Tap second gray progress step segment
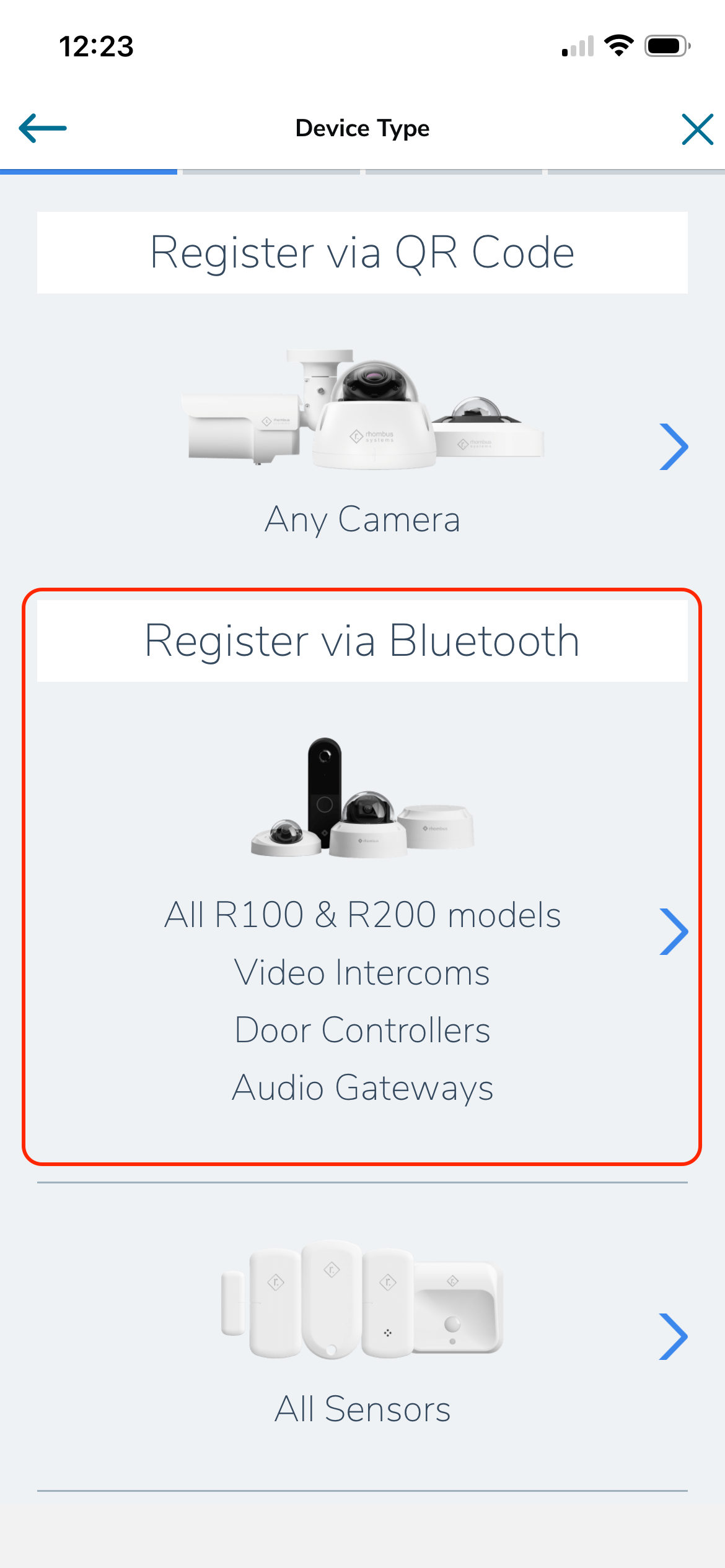The height and width of the screenshot is (1568, 725). tap(271, 172)
